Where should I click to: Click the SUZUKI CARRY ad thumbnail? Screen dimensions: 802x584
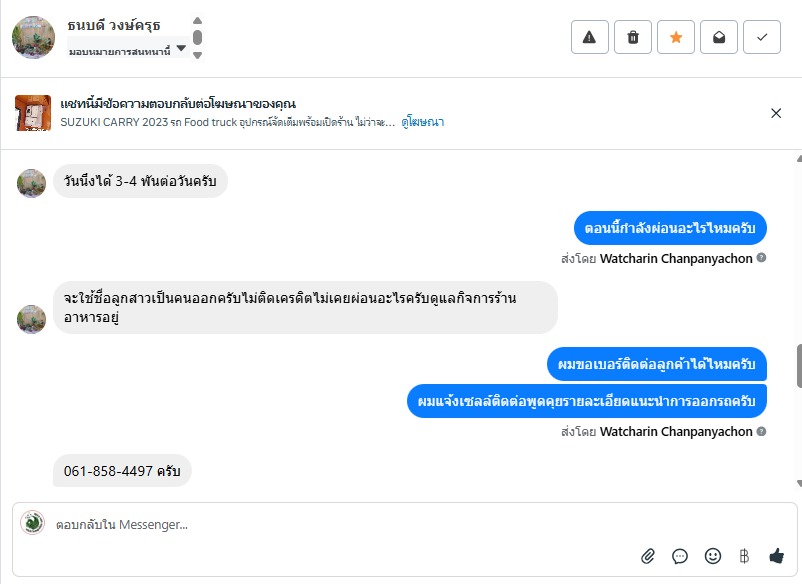pos(33,113)
